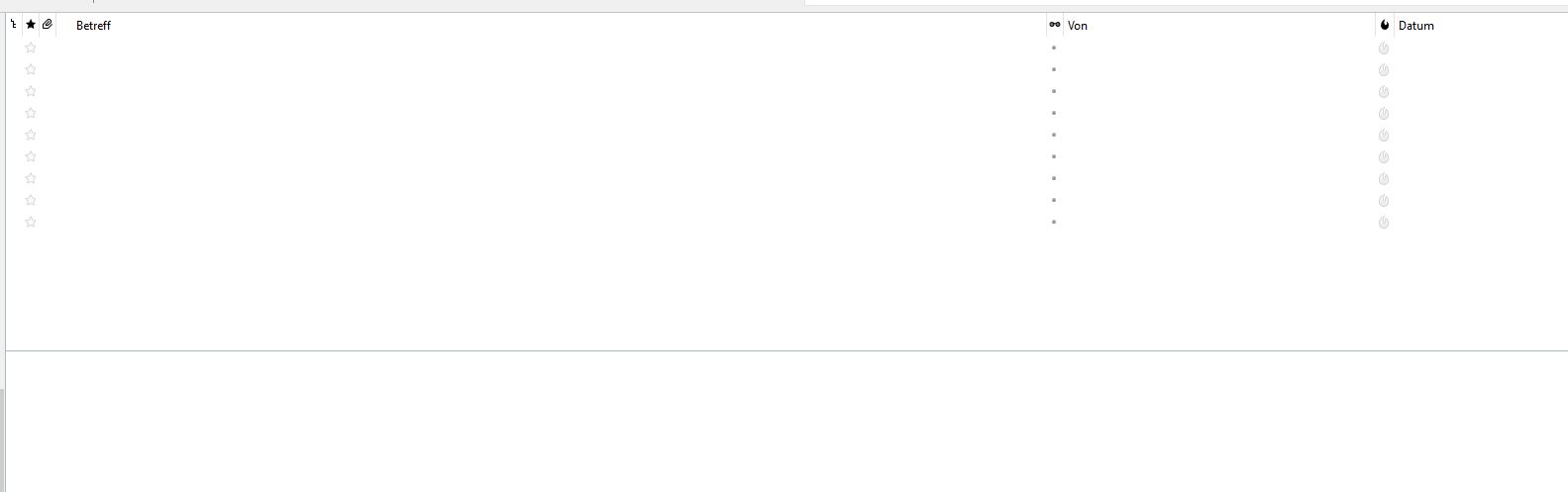Click the thread column header icon
Viewport: 1568px width, 492px height.
coord(13,25)
